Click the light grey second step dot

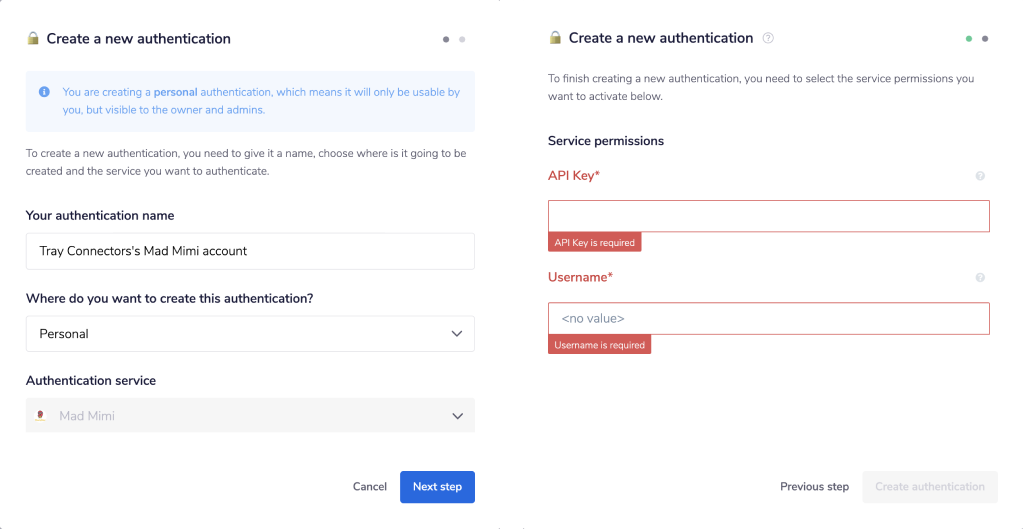pyautogui.click(x=462, y=39)
